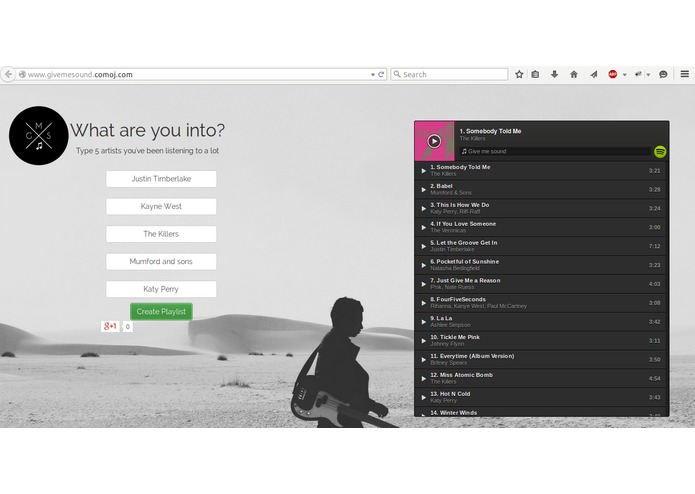Play track 10 Tickle Me Pink

tap(423, 341)
